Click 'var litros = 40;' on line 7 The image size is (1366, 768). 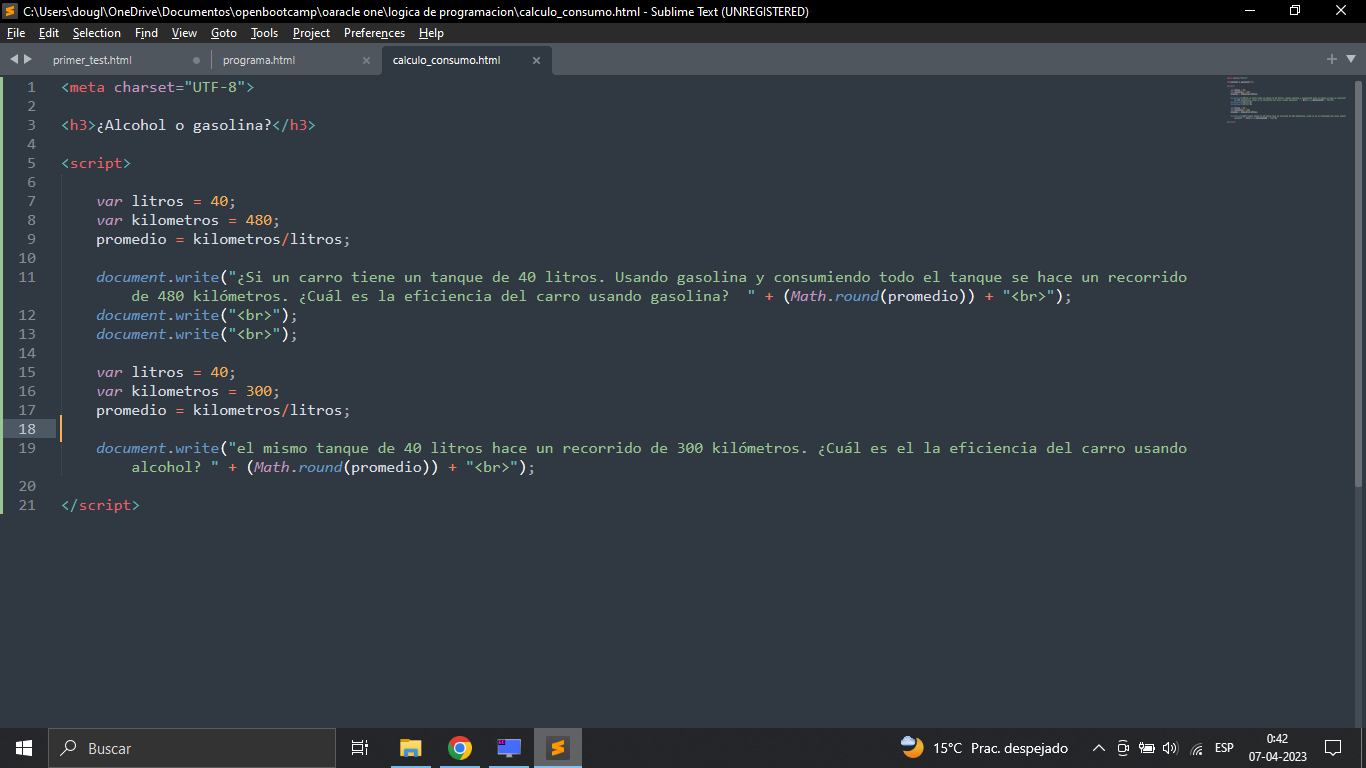166,201
